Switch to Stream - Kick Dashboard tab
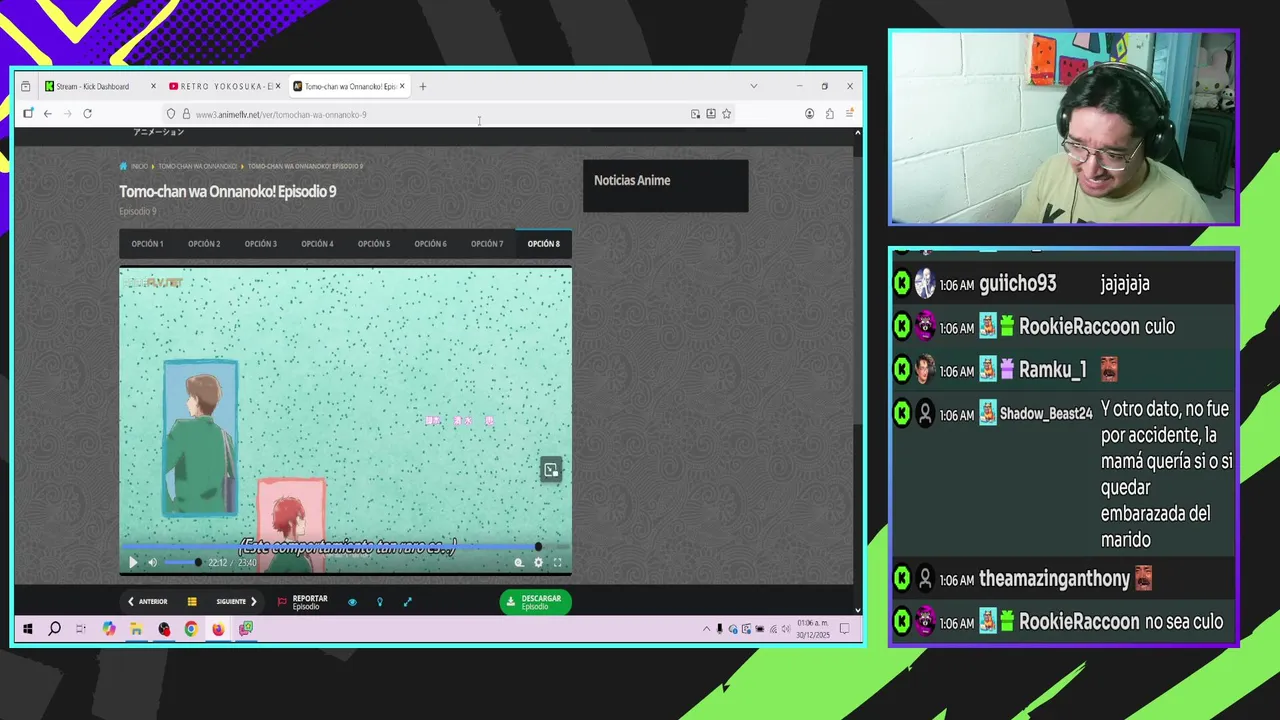Screen dimensions: 1280x720 (x=92, y=87)
